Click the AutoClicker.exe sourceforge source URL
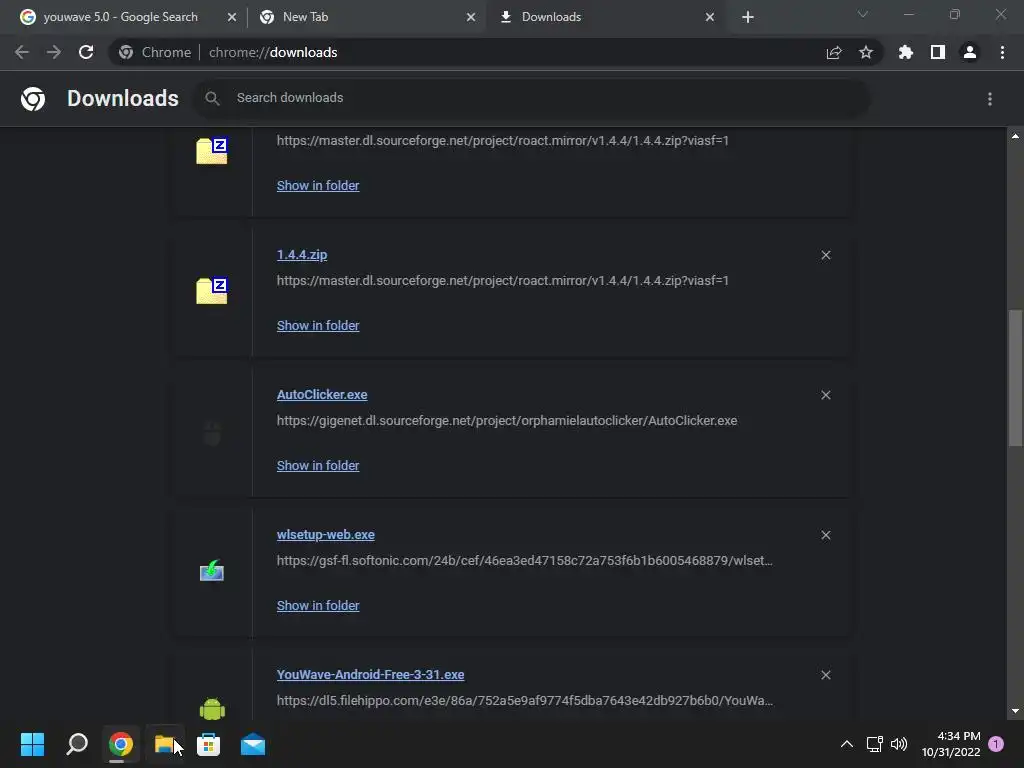1024x768 pixels. pyautogui.click(x=507, y=421)
